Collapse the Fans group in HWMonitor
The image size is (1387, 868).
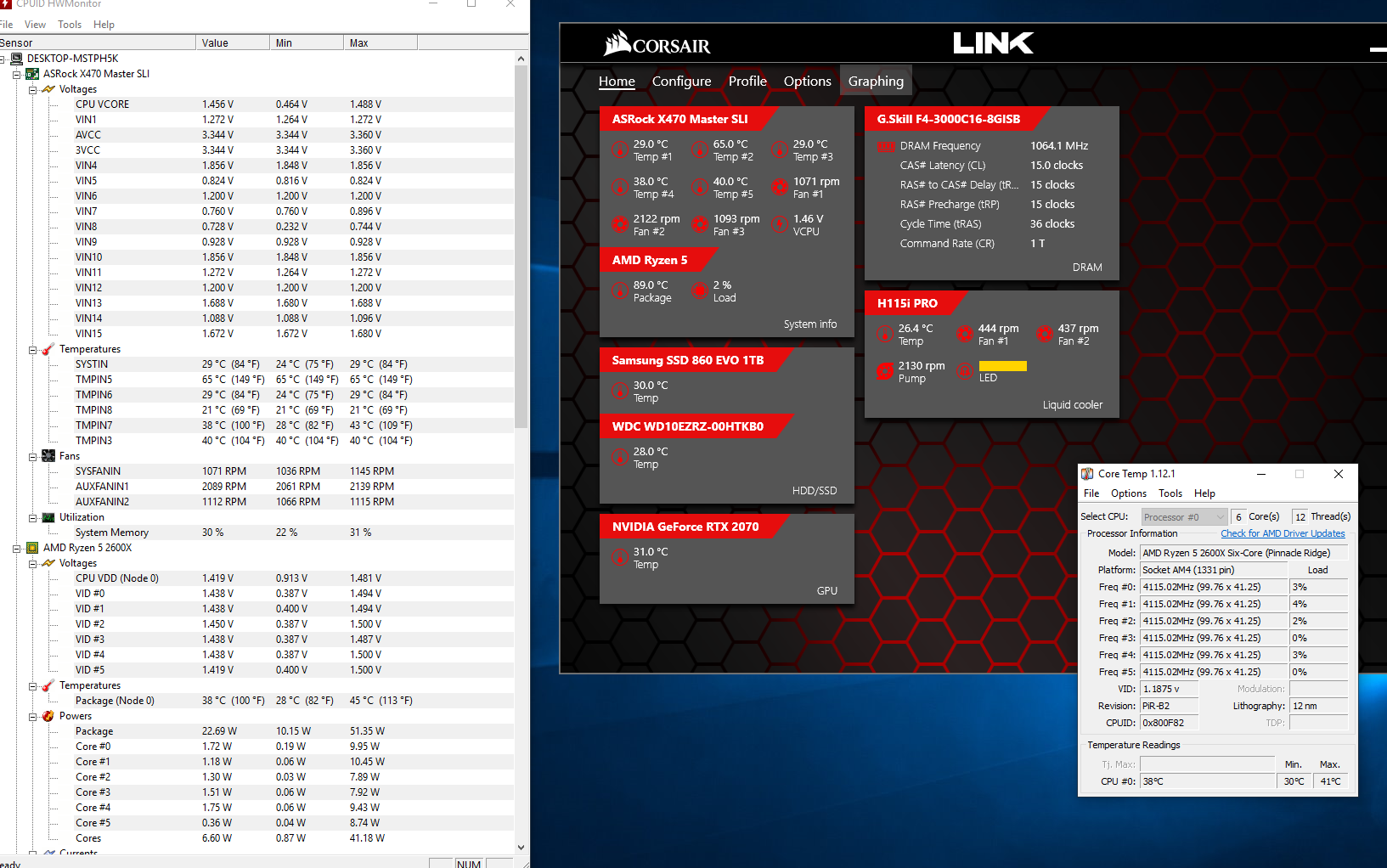tap(32, 456)
